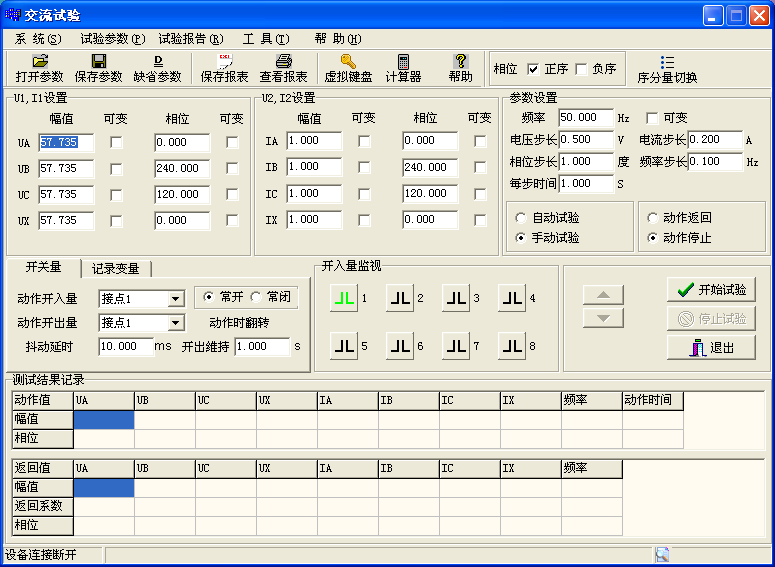
Task: Tick the IA amplitude 可变 checkbox
Action: tap(364, 141)
